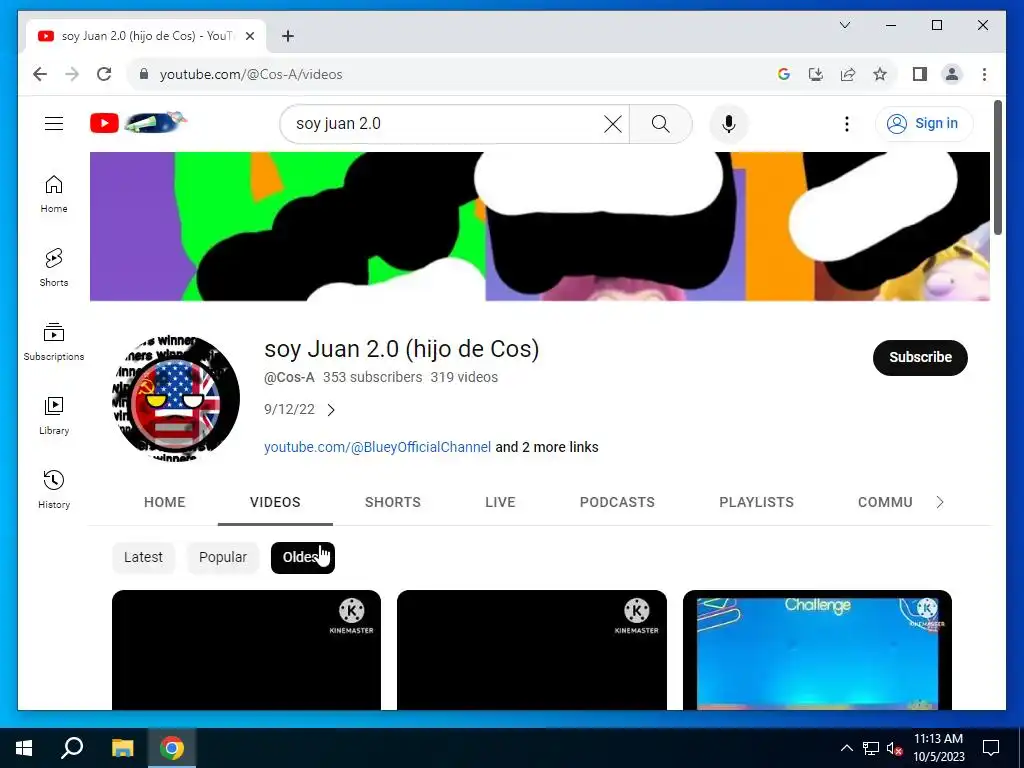Open the first Kinemaster black video thumbnail
Image resolution: width=1024 pixels, height=768 pixels.
coord(246,650)
